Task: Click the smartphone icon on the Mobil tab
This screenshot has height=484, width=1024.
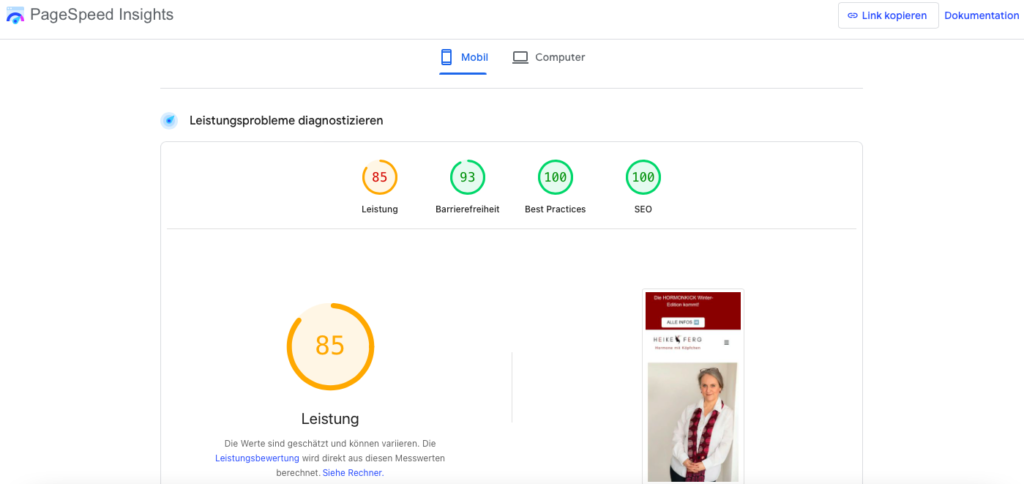Action: click(446, 57)
